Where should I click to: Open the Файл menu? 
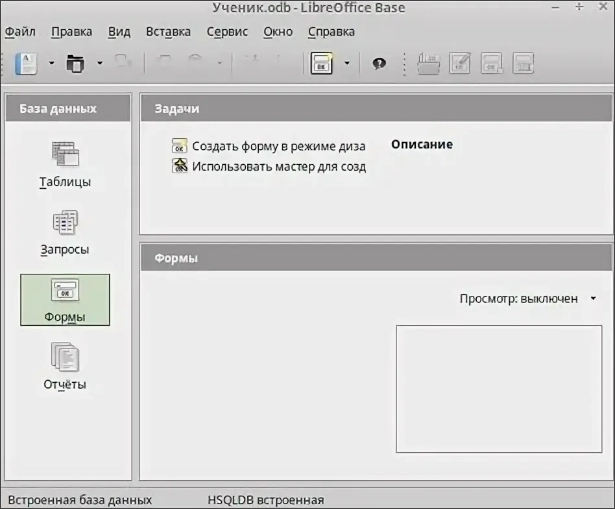tap(20, 32)
